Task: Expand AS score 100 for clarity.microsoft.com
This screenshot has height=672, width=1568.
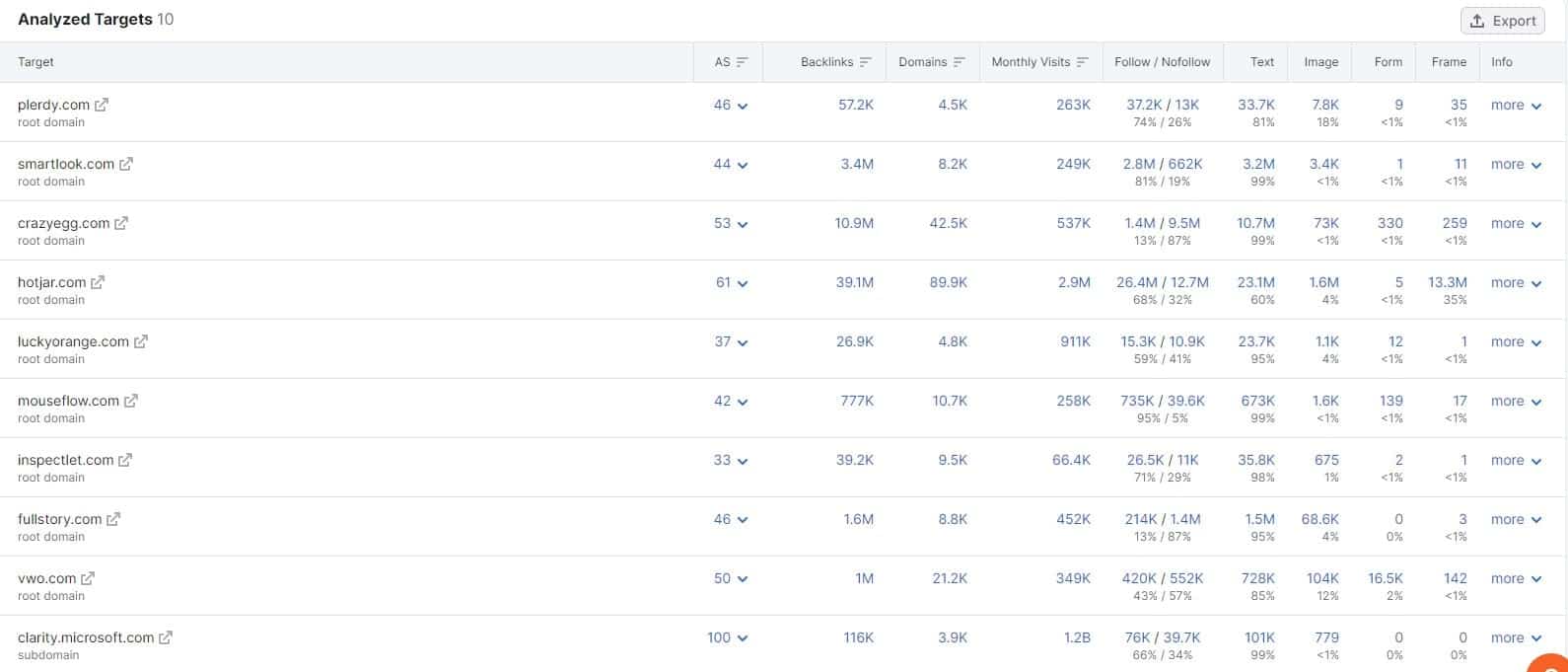Action: point(728,637)
